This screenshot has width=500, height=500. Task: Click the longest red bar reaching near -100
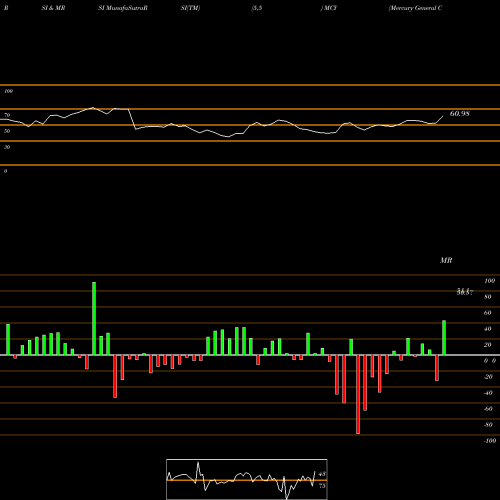pos(358,394)
